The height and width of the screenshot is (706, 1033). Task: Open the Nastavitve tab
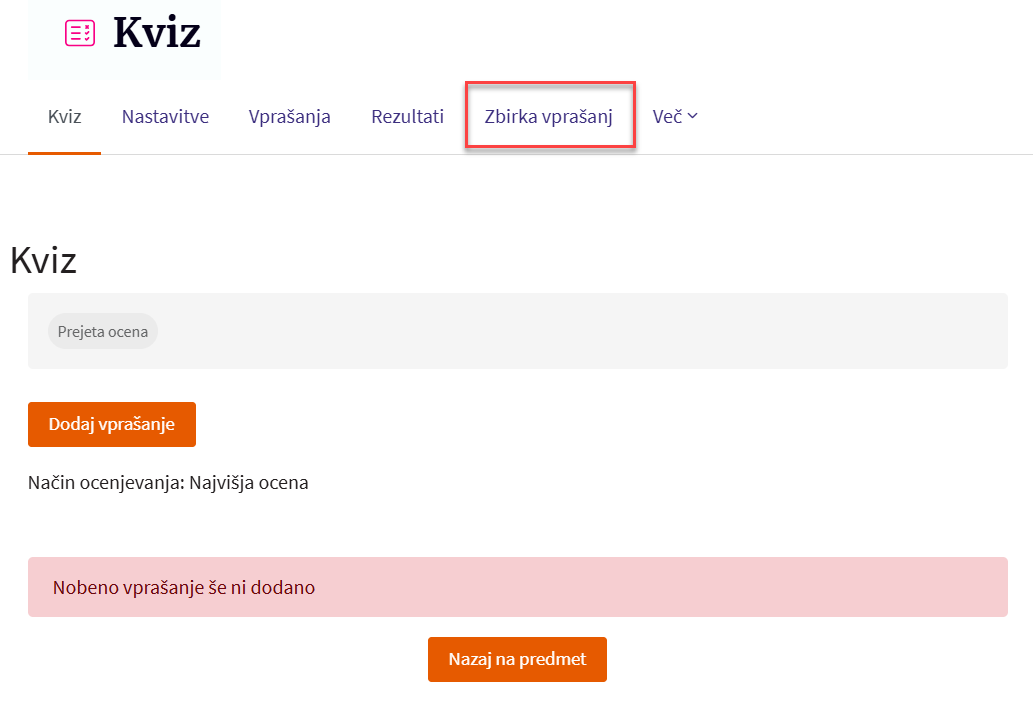point(165,116)
